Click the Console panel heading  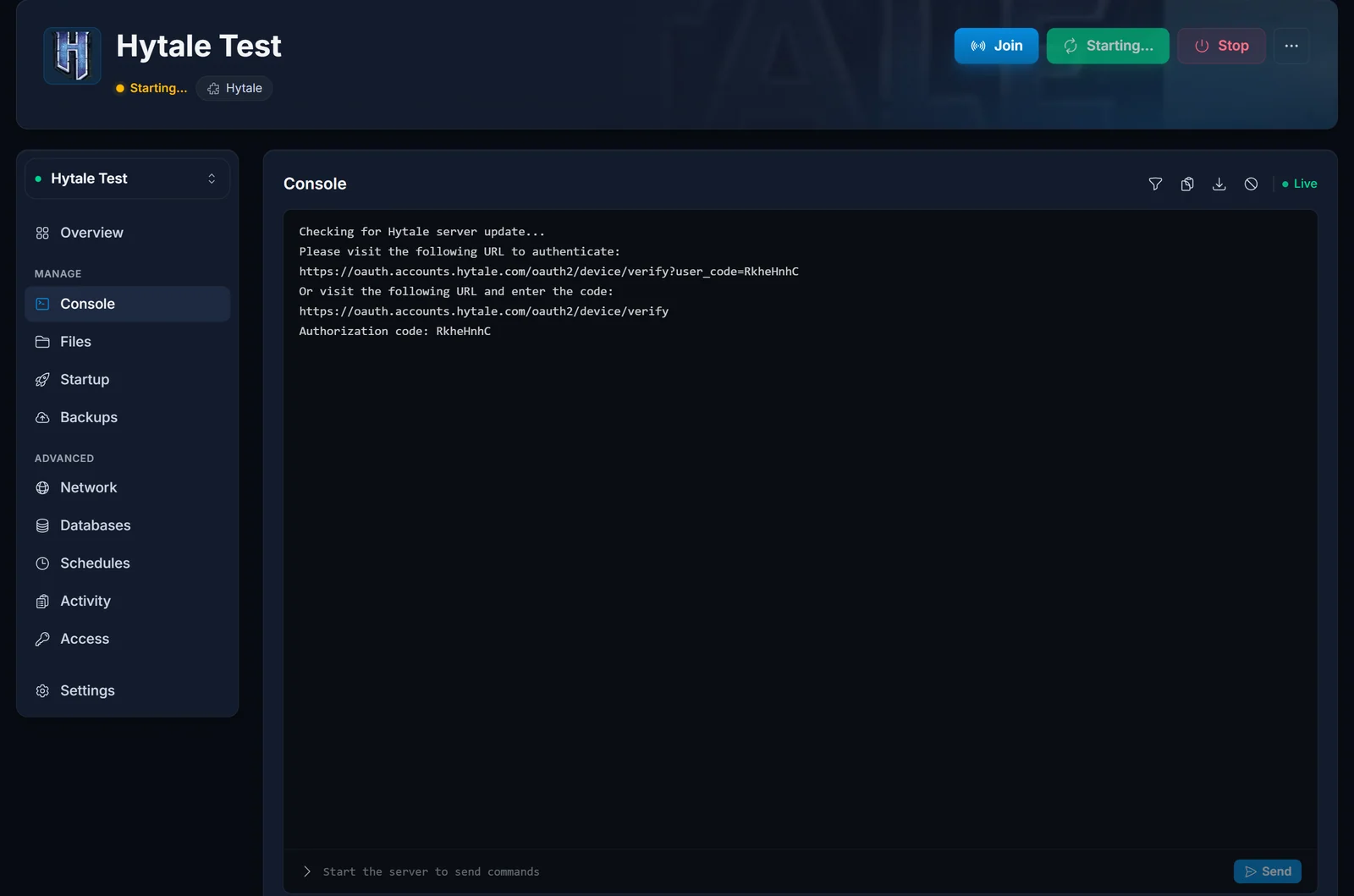(x=315, y=184)
